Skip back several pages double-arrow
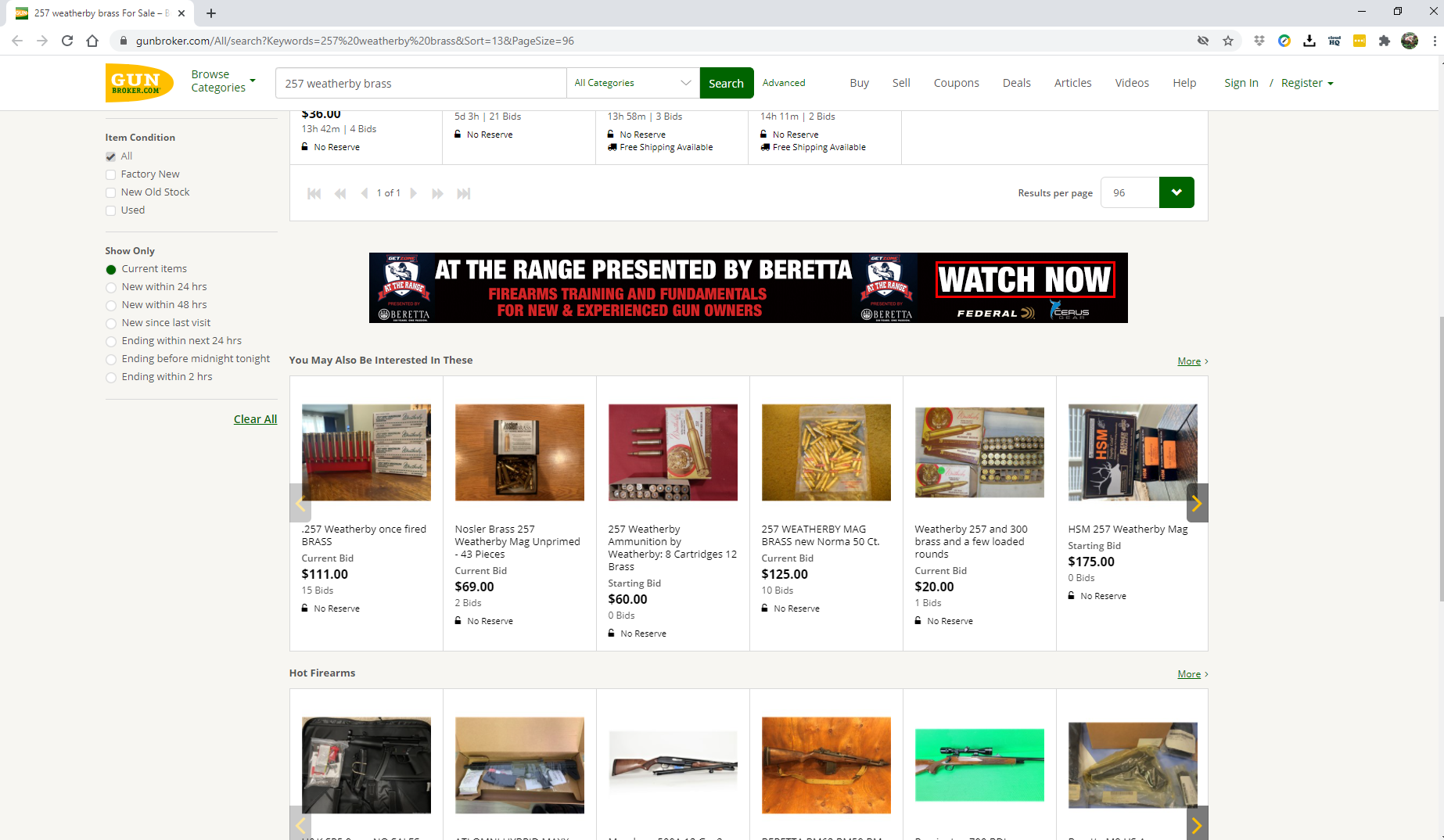Screen dimensions: 1444x840 pyautogui.click(x=340, y=193)
